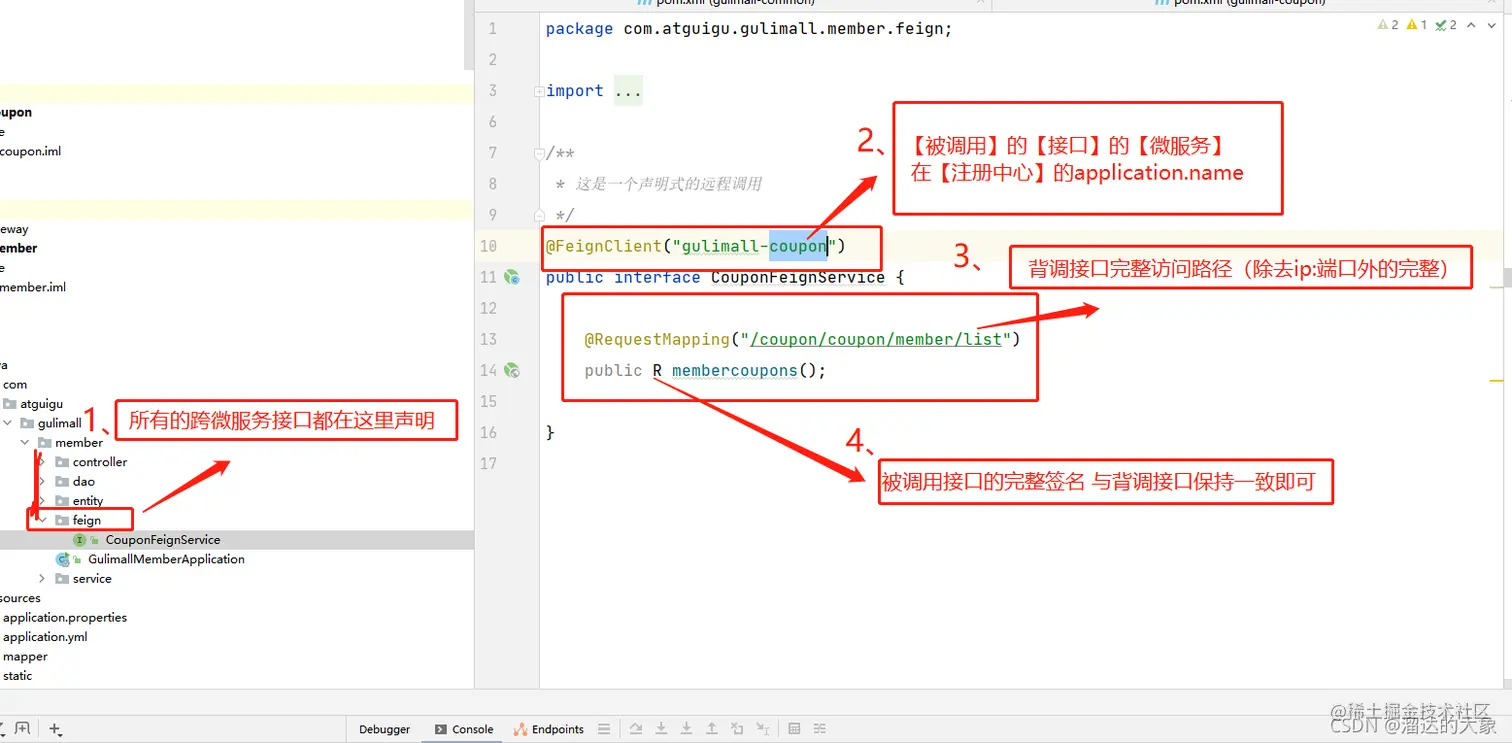Click the @RequestMapping annotation on line 13
This screenshot has width=1512, height=743.
pos(658,339)
